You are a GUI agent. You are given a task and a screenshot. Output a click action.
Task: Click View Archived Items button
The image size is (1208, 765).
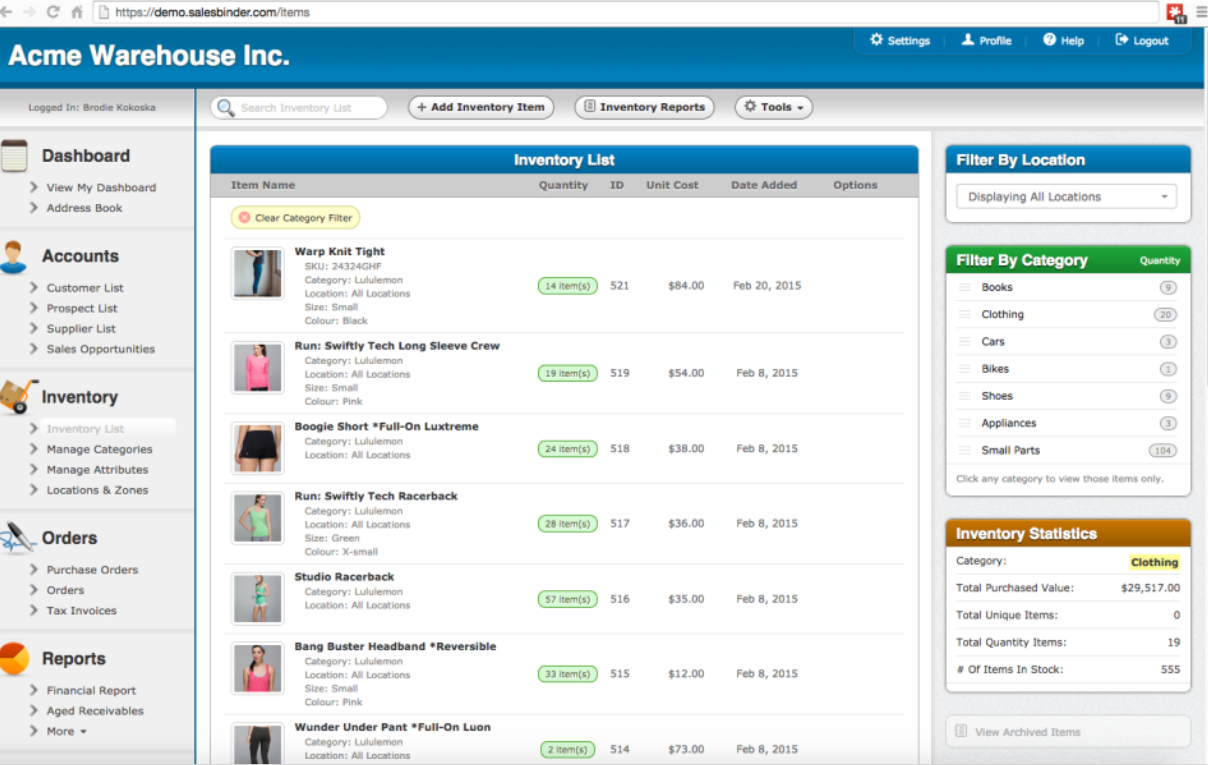pos(1067,731)
